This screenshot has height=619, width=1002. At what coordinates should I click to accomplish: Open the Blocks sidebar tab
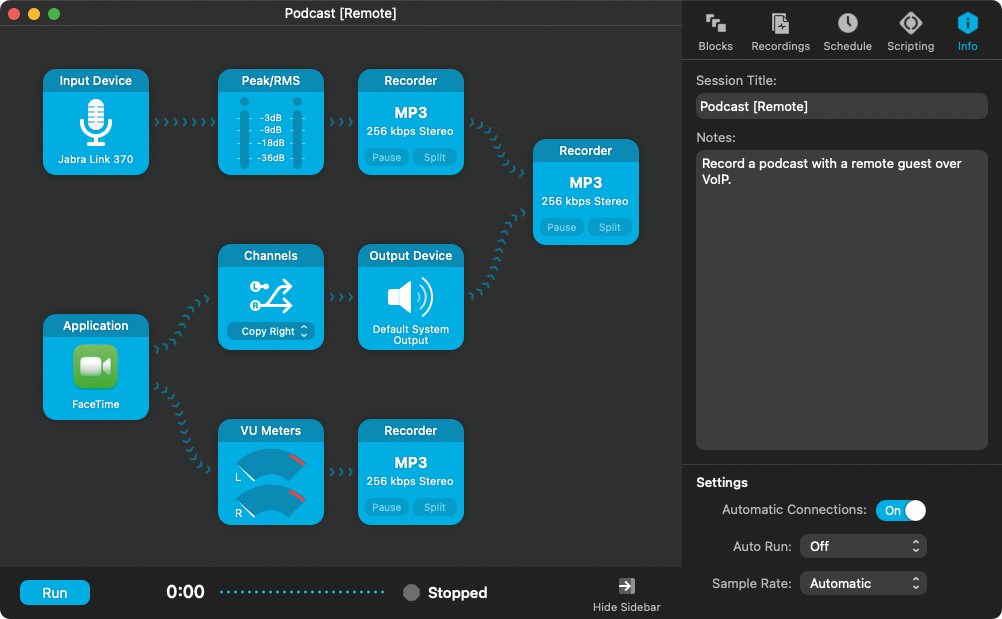(715, 32)
